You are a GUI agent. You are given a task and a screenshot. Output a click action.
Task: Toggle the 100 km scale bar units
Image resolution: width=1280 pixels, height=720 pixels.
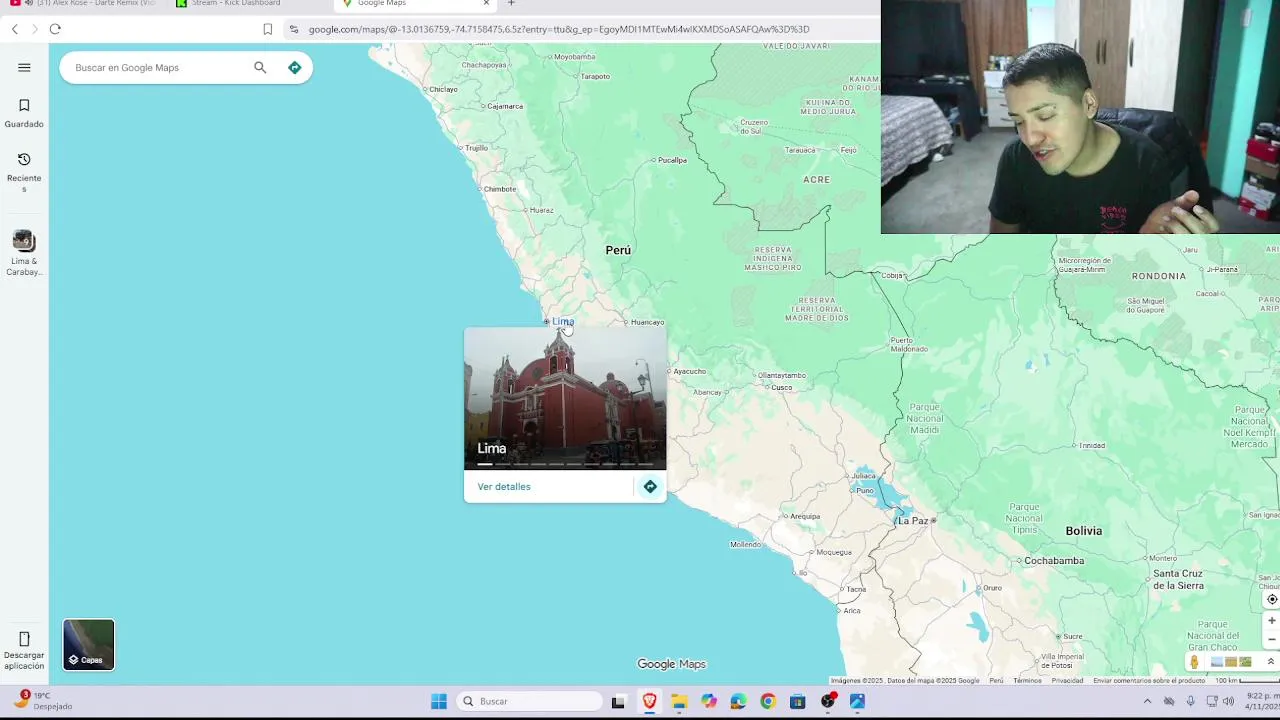click(1246, 681)
